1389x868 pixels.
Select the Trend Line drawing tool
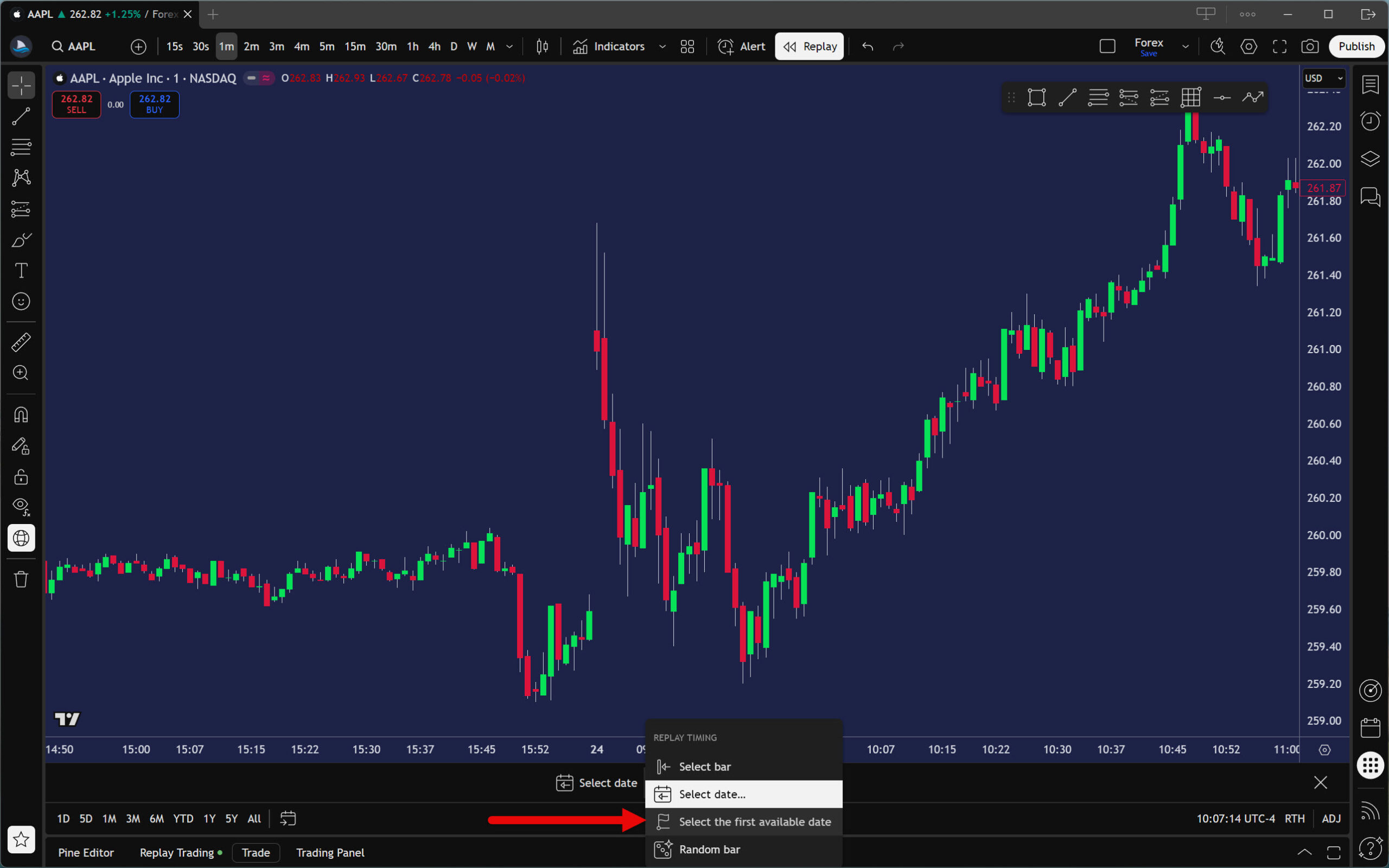pyautogui.click(x=21, y=117)
